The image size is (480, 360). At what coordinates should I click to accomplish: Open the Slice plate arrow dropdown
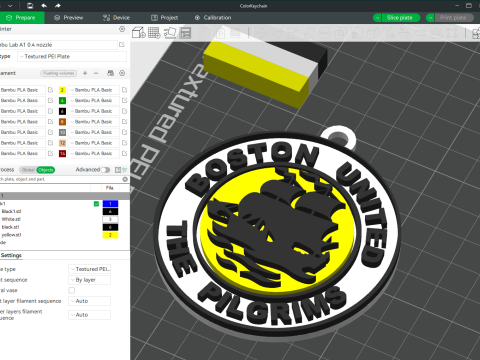coord(377,18)
